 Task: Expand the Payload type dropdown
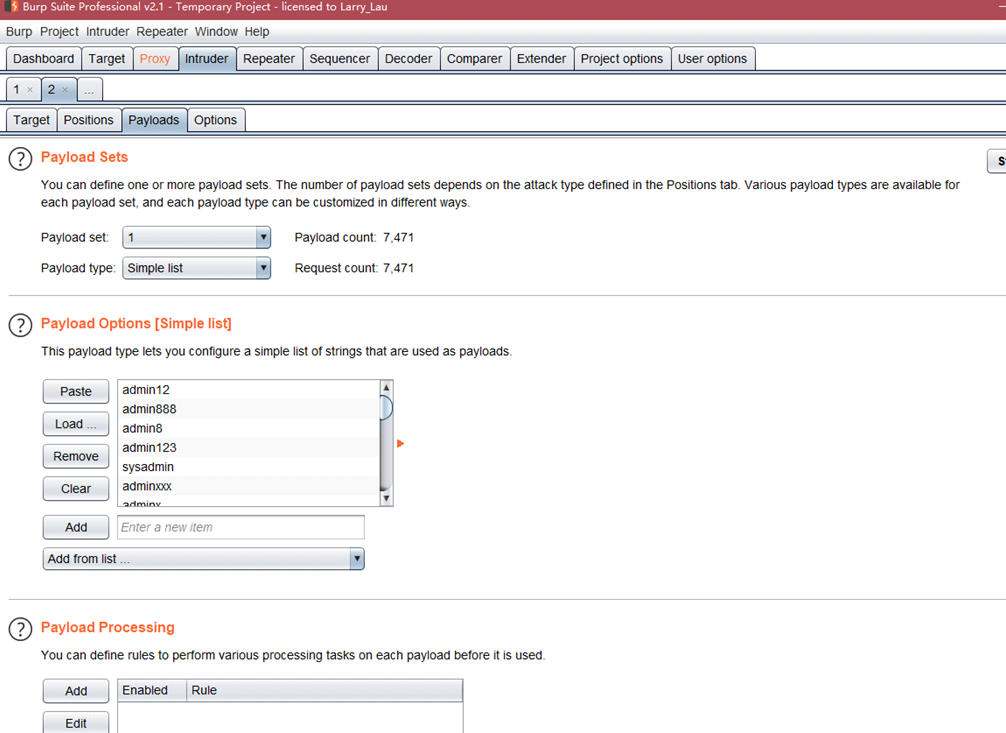[263, 268]
